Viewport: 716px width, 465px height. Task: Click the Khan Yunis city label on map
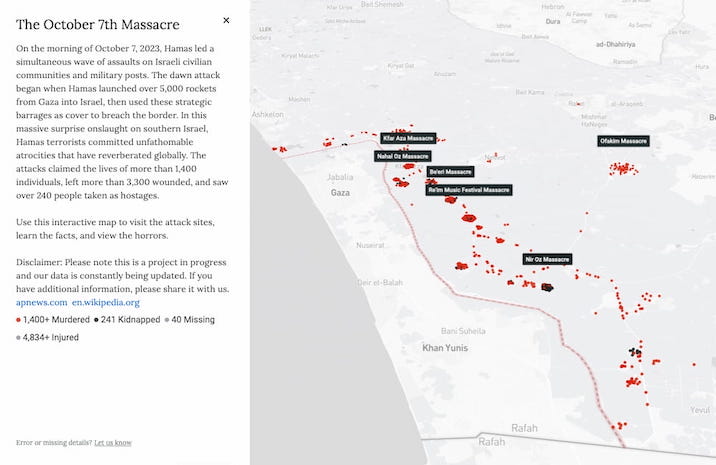click(x=445, y=348)
